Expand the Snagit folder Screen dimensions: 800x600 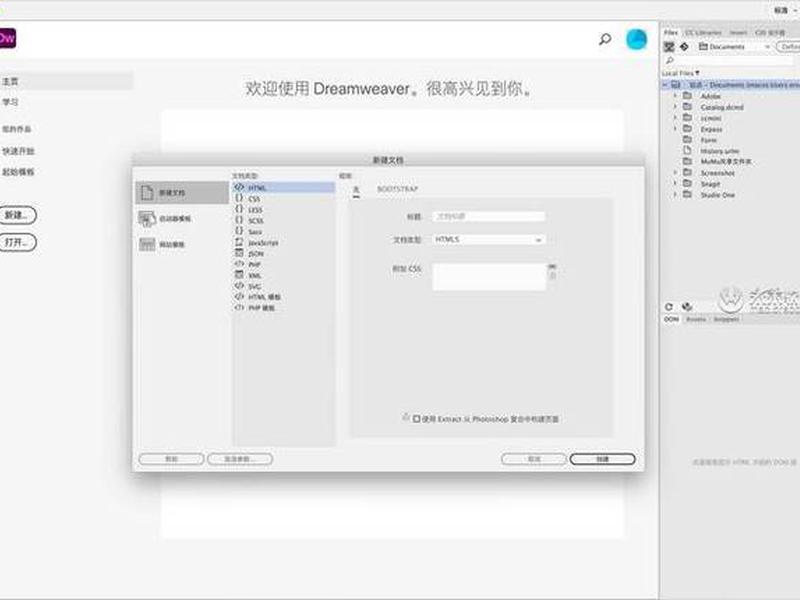click(674, 184)
